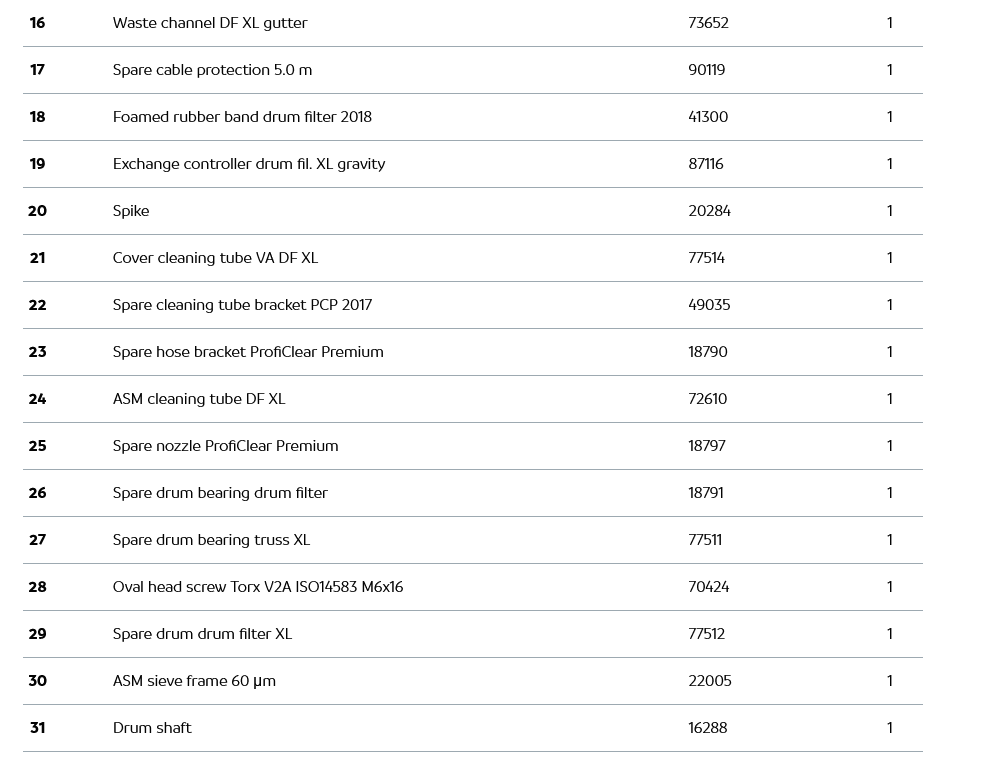Click Oval head screw Torx V2A entry
The image size is (986, 762).
pyautogui.click(x=258, y=587)
